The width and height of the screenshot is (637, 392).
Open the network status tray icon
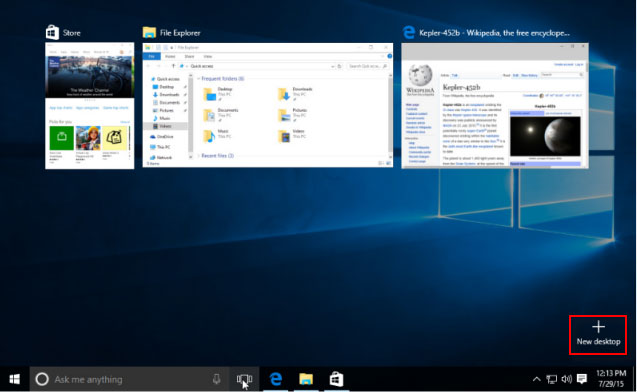pos(551,379)
